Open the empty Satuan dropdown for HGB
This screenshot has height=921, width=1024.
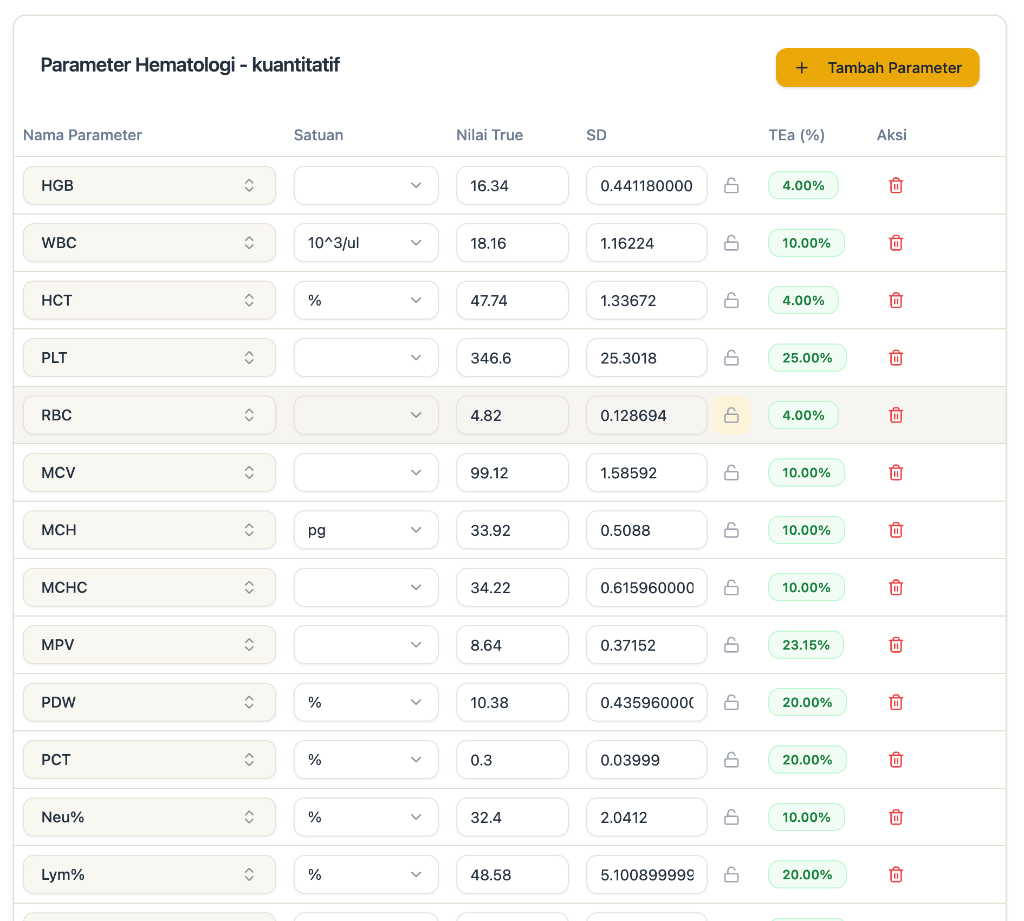(x=366, y=186)
